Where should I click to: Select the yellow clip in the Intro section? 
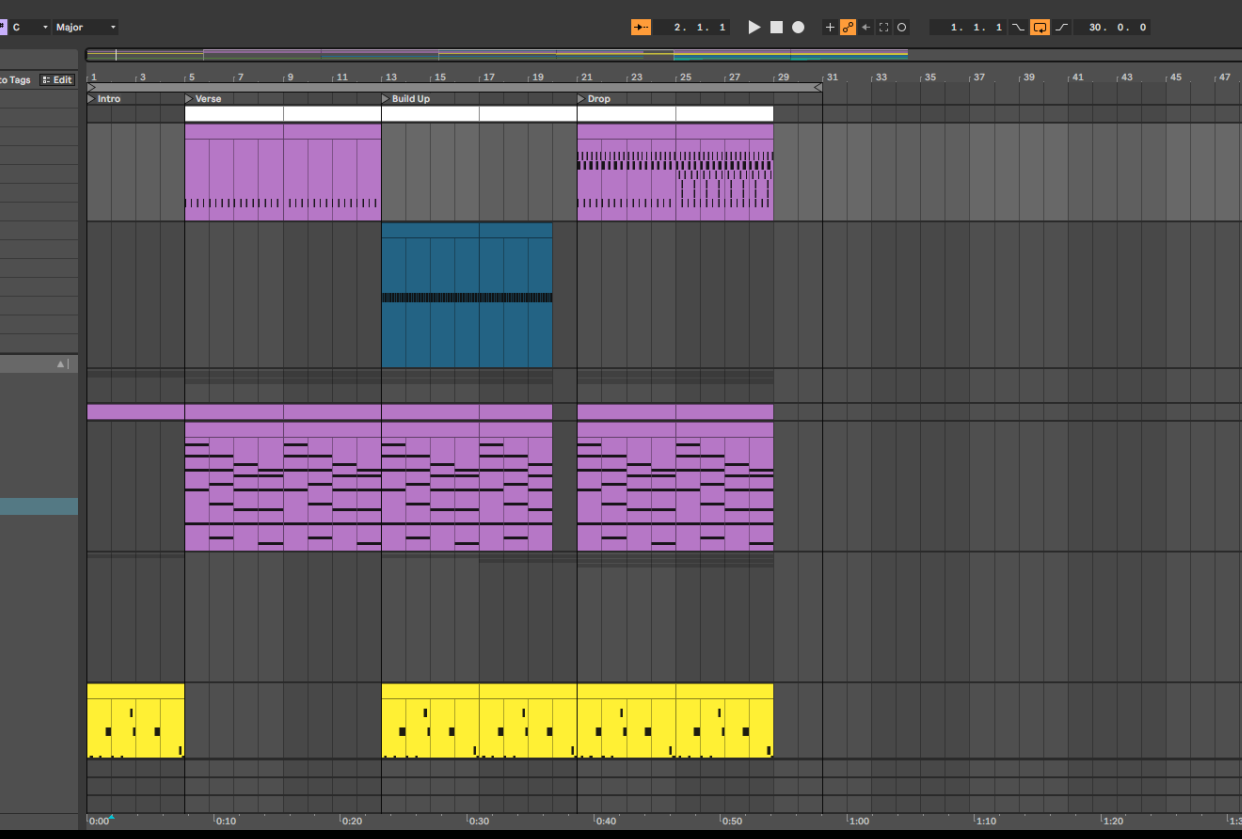tap(136, 721)
